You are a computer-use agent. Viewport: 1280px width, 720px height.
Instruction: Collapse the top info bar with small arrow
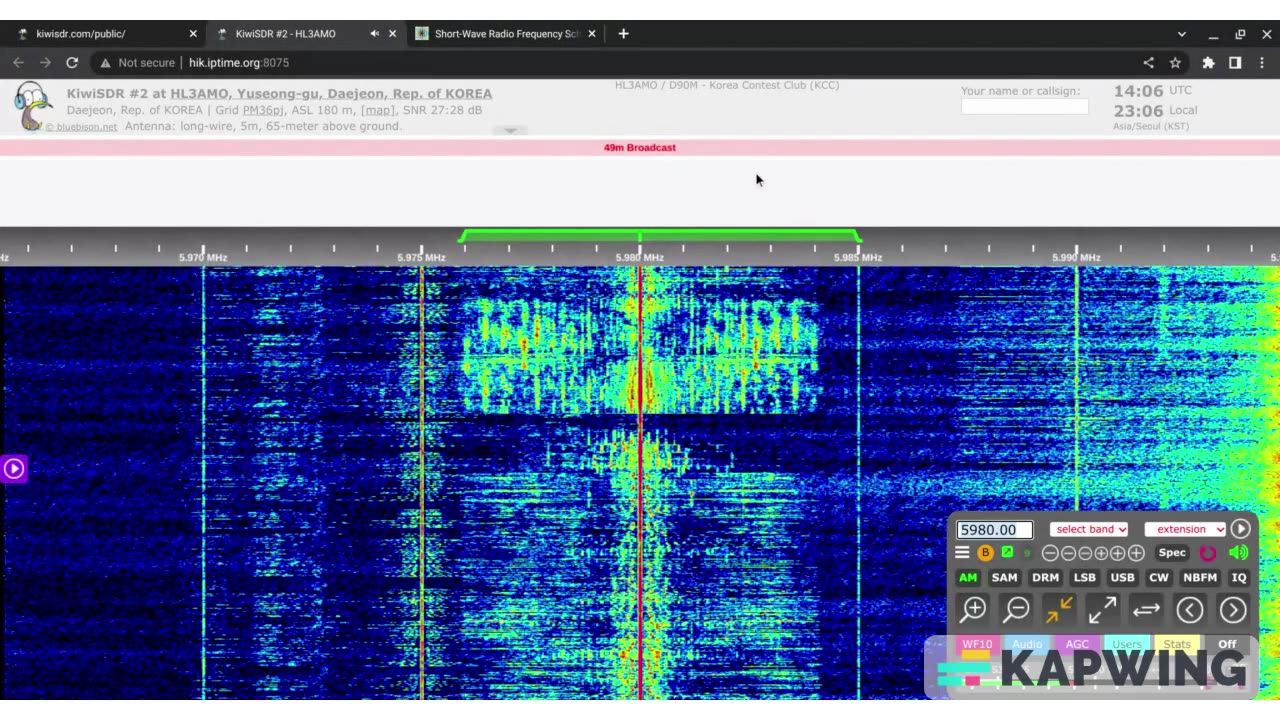pos(510,130)
